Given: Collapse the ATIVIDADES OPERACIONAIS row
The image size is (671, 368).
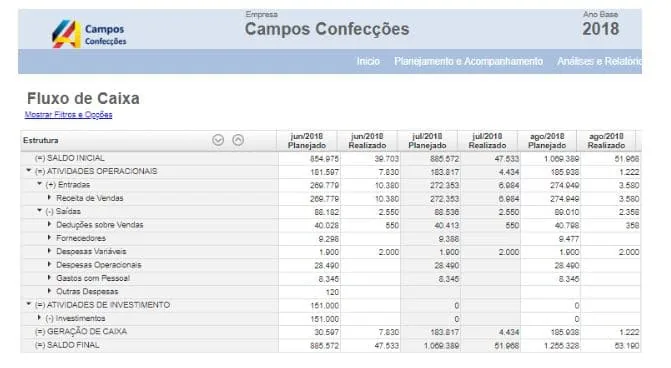Looking at the screenshot, I should (29, 171).
